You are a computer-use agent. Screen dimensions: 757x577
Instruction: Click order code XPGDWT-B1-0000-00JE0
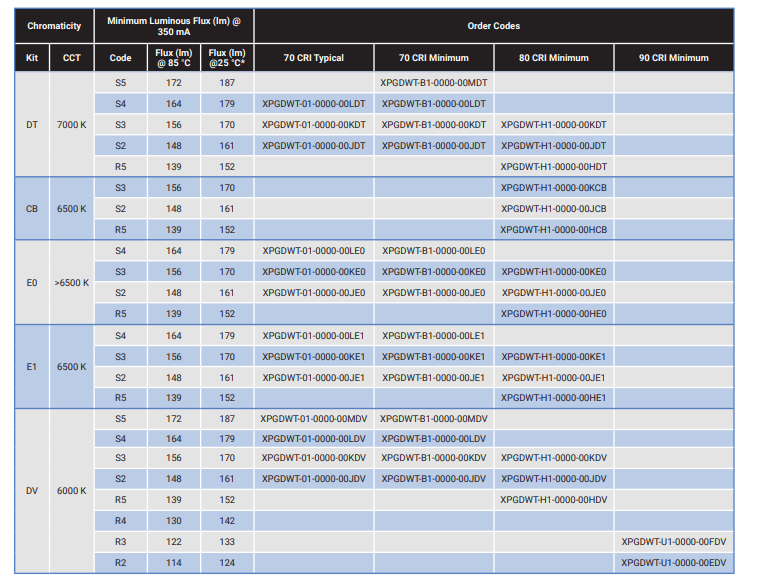[434, 293]
